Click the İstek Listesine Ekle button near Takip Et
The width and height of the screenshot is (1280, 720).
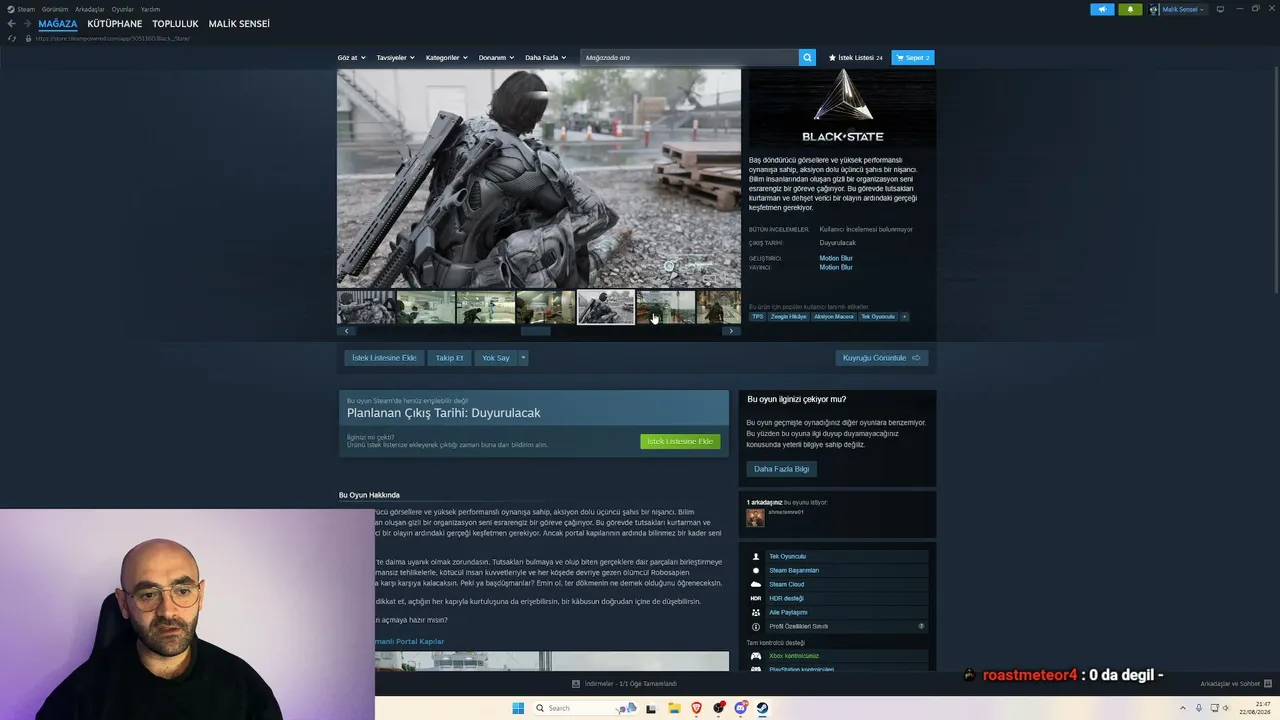tap(384, 358)
